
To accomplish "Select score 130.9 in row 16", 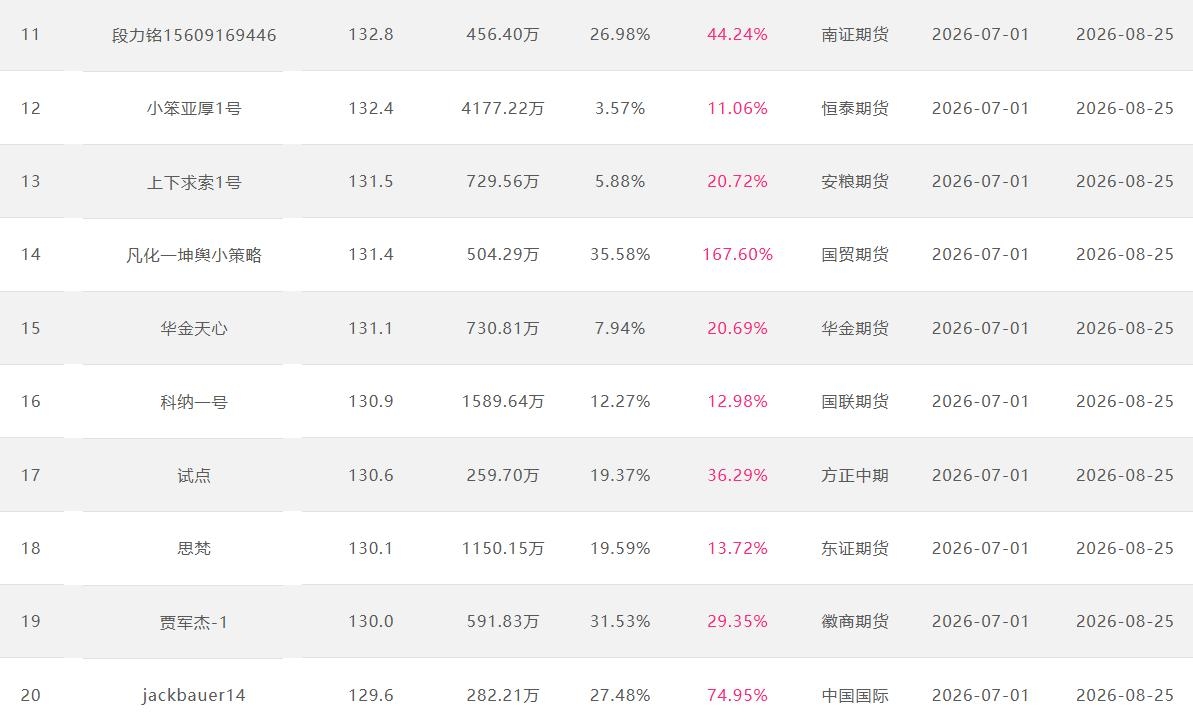I will 371,402.
